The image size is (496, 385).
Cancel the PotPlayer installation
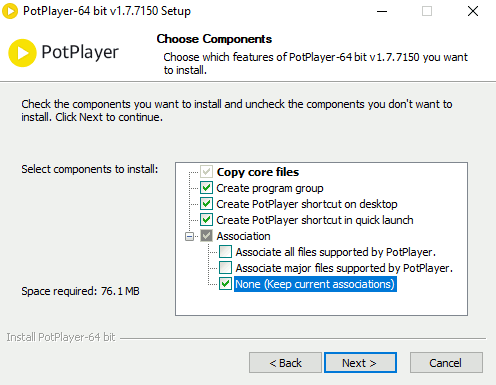pyautogui.click(x=446, y=363)
